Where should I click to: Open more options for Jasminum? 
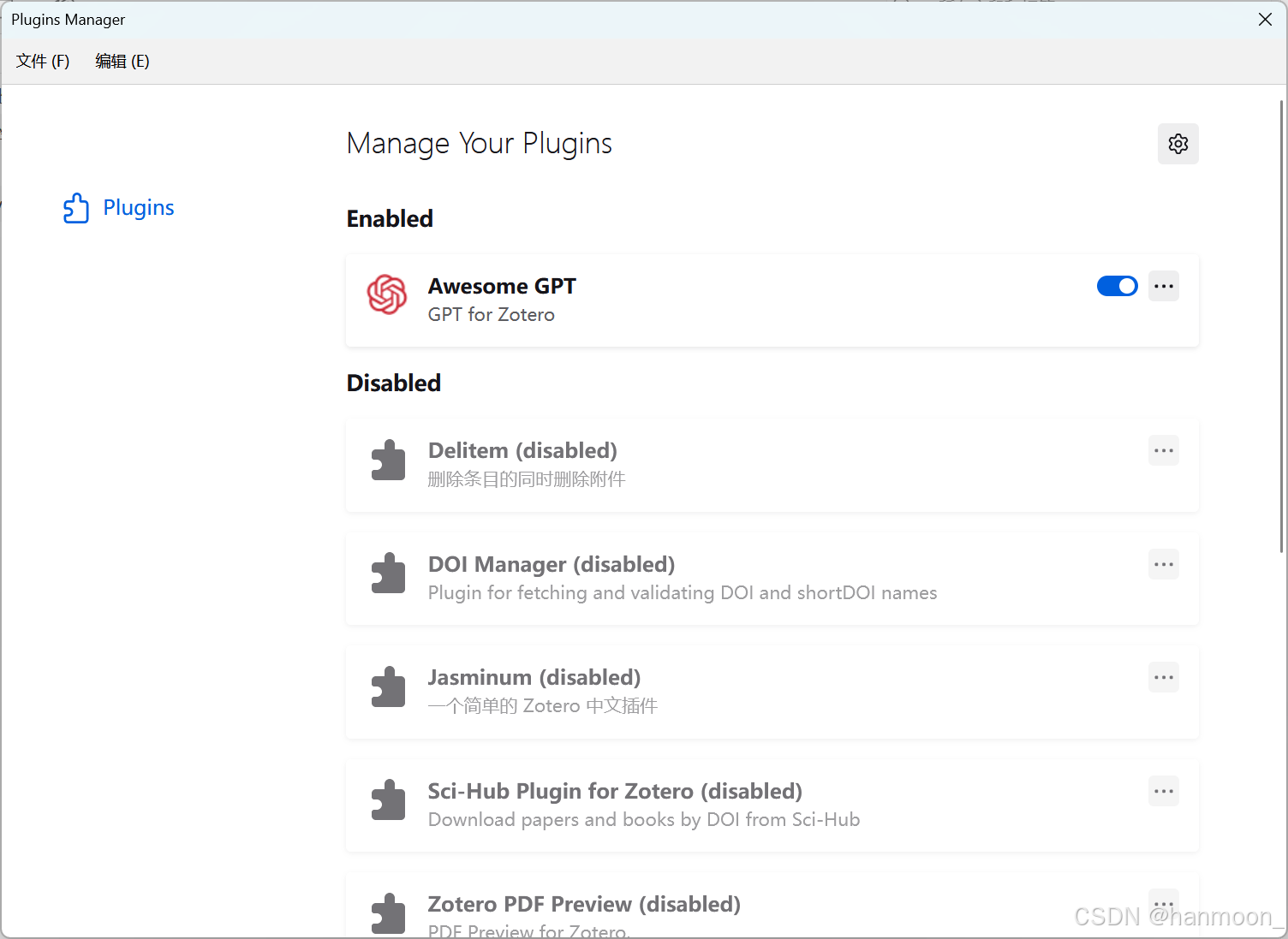[1163, 677]
